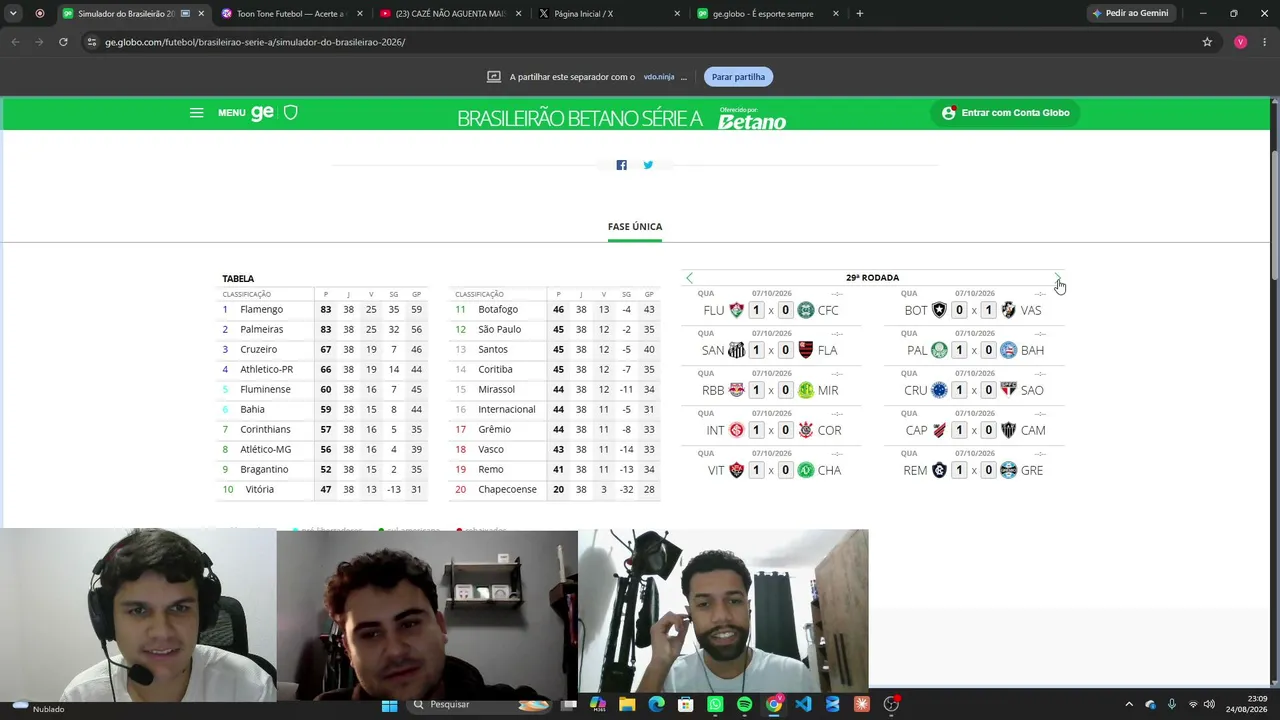
Task: Share the page via the Facebook icon
Action: 621,165
